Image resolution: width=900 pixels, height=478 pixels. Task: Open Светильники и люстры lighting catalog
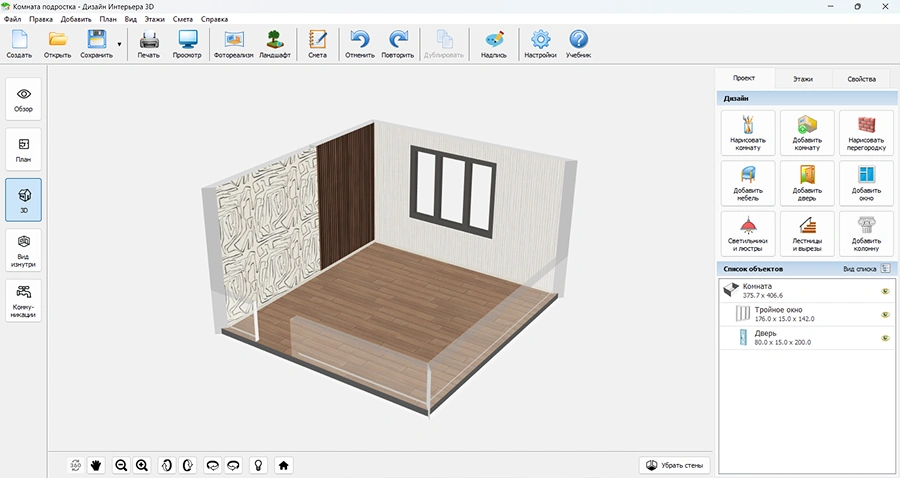click(x=747, y=234)
